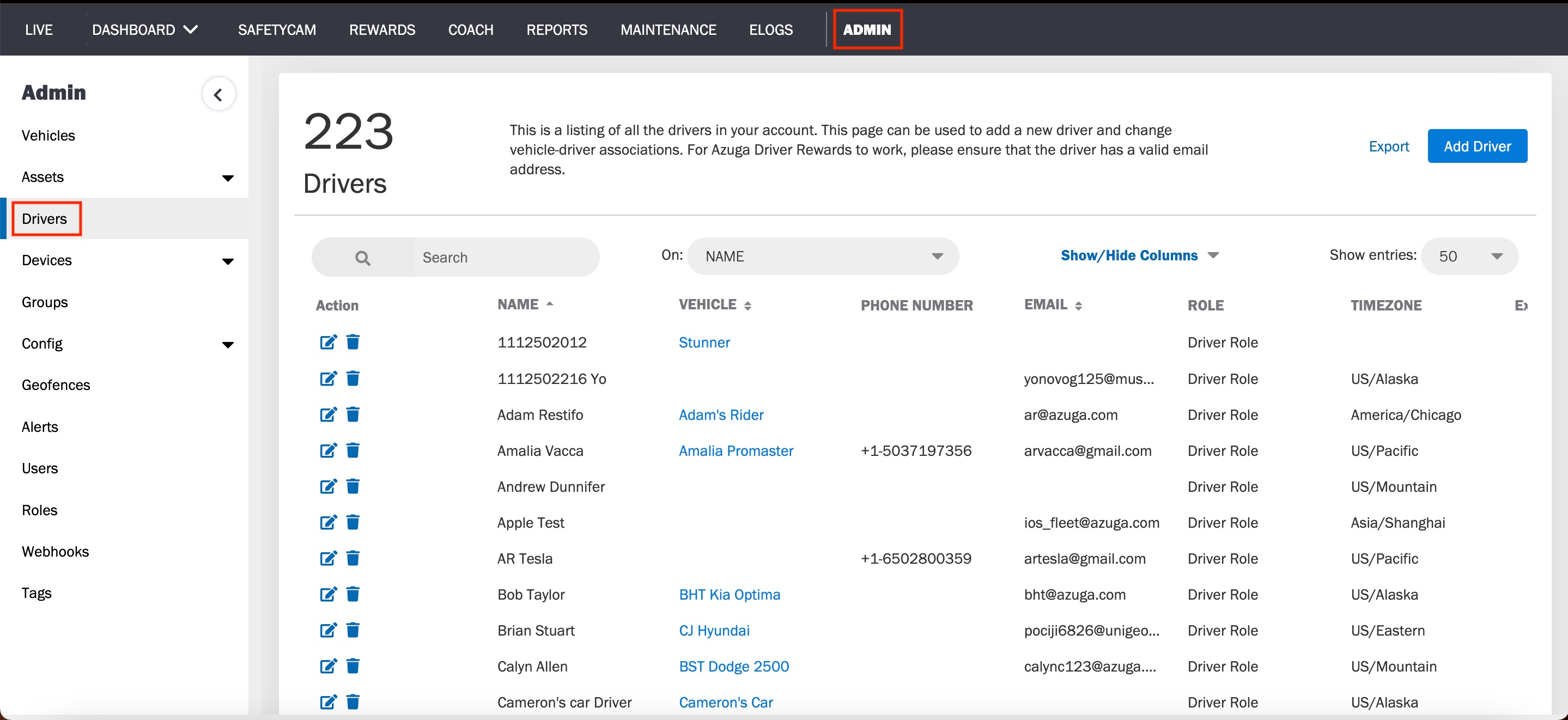Screen dimensions: 1568x720
Task: Sort by EMAIL column
Action: 1053,304
